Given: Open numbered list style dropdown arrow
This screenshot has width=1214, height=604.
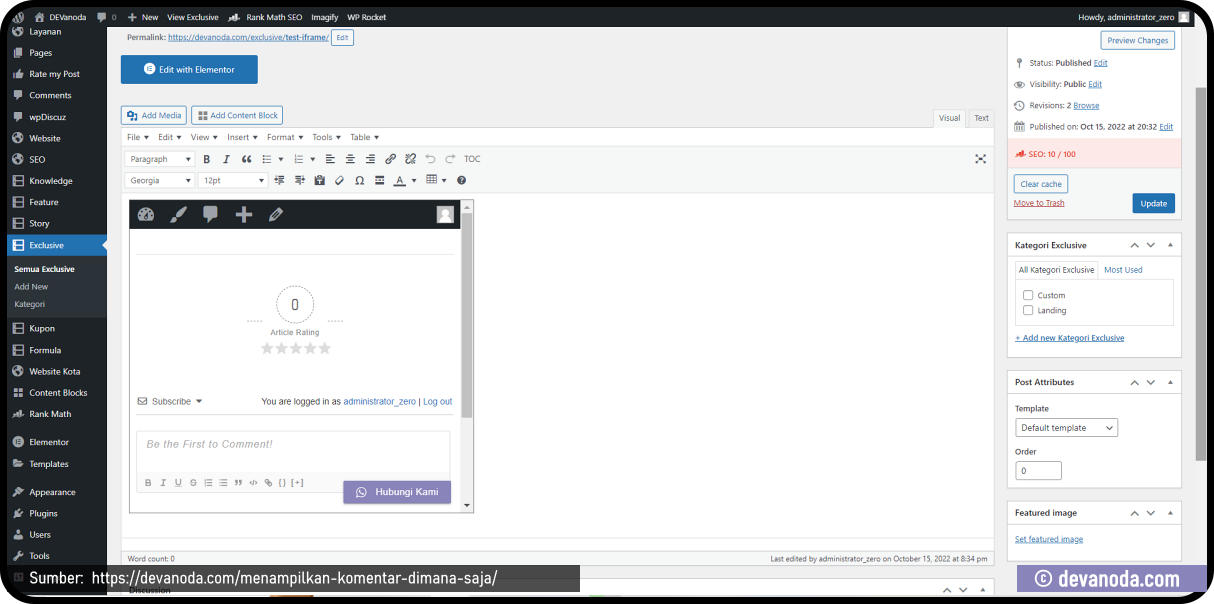Looking at the screenshot, I should (x=312, y=160).
